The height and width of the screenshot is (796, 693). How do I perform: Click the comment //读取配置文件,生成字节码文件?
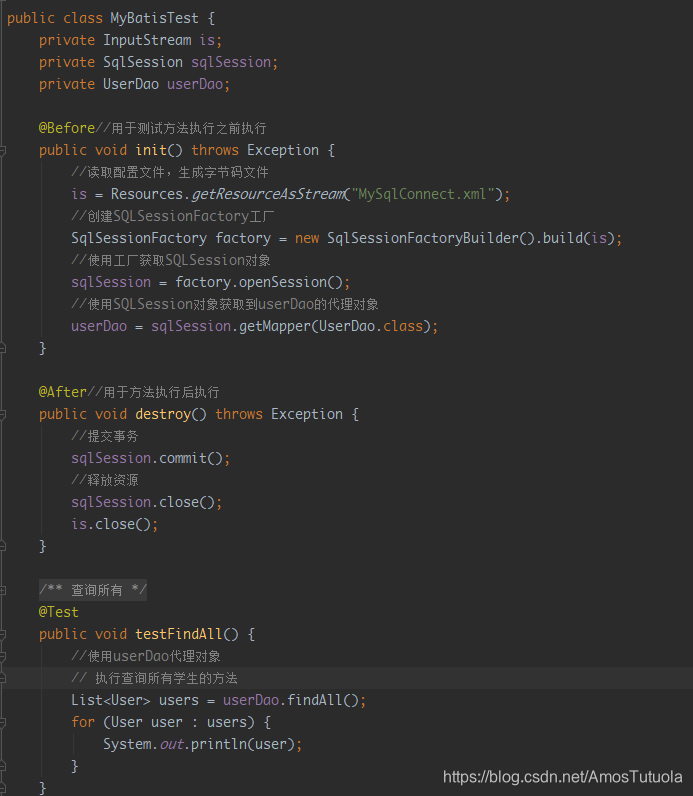tap(170, 173)
